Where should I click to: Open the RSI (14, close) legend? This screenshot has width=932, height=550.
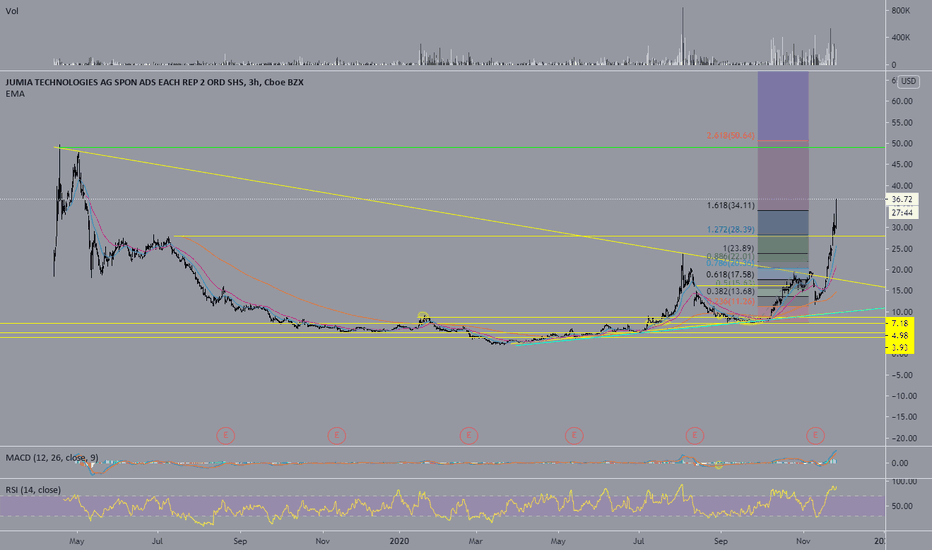coord(33,489)
